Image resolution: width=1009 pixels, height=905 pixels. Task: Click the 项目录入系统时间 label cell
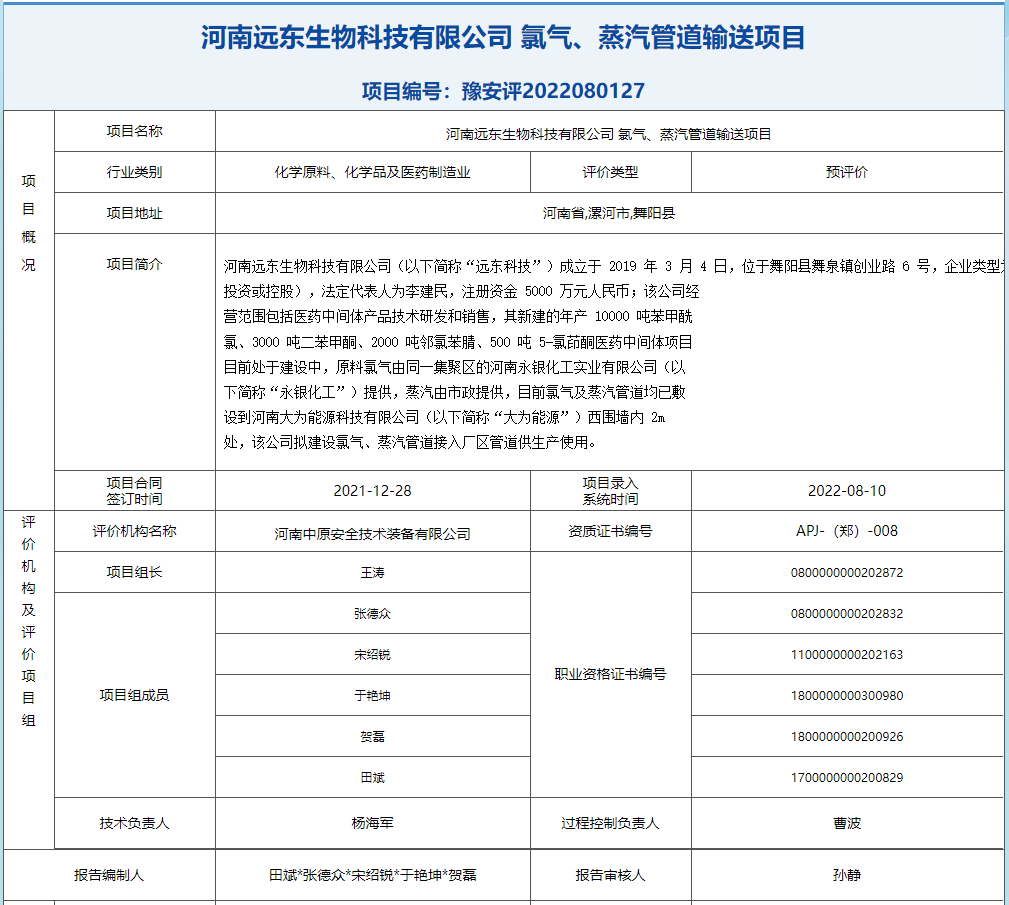(x=610, y=490)
